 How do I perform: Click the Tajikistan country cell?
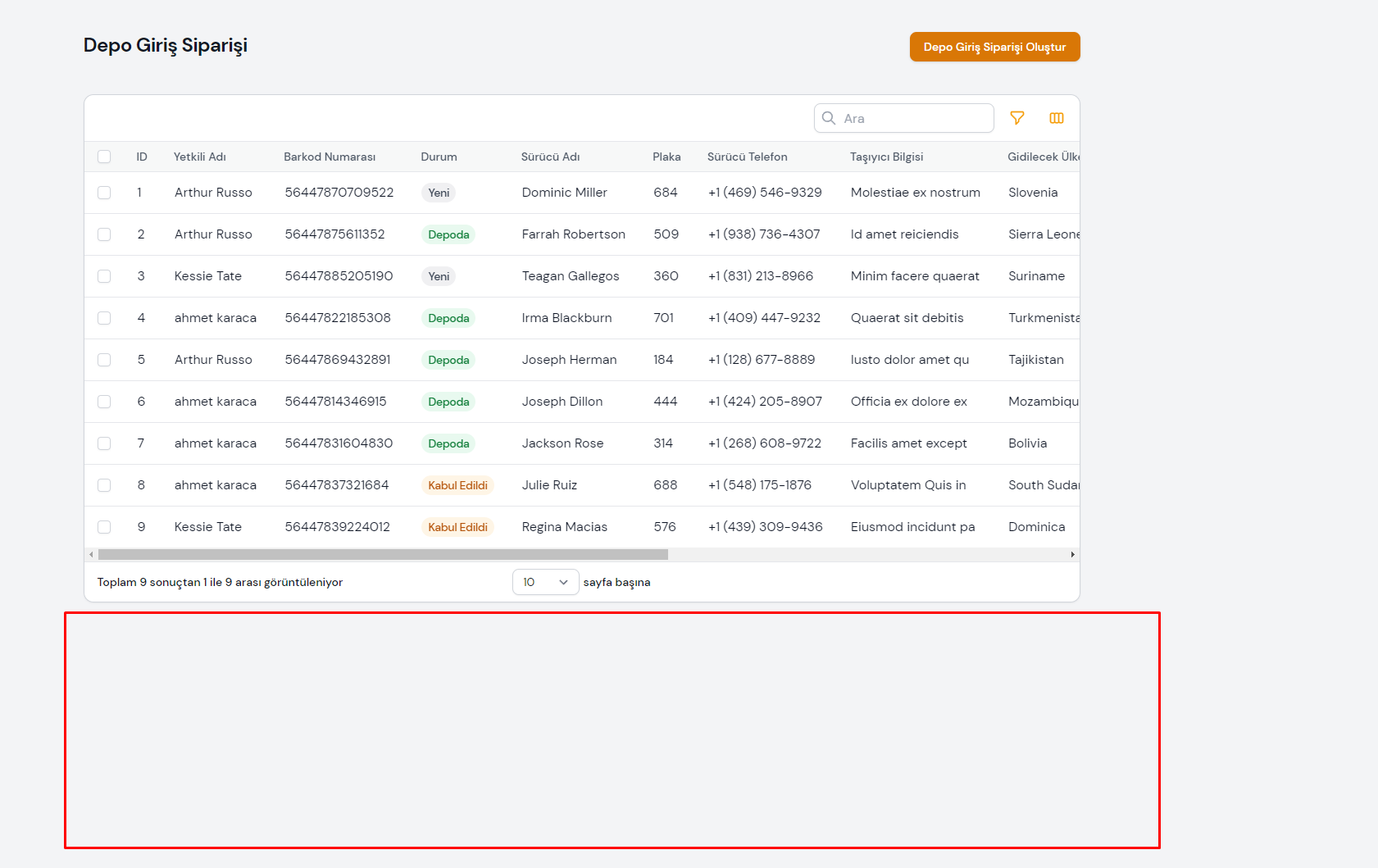1036,360
